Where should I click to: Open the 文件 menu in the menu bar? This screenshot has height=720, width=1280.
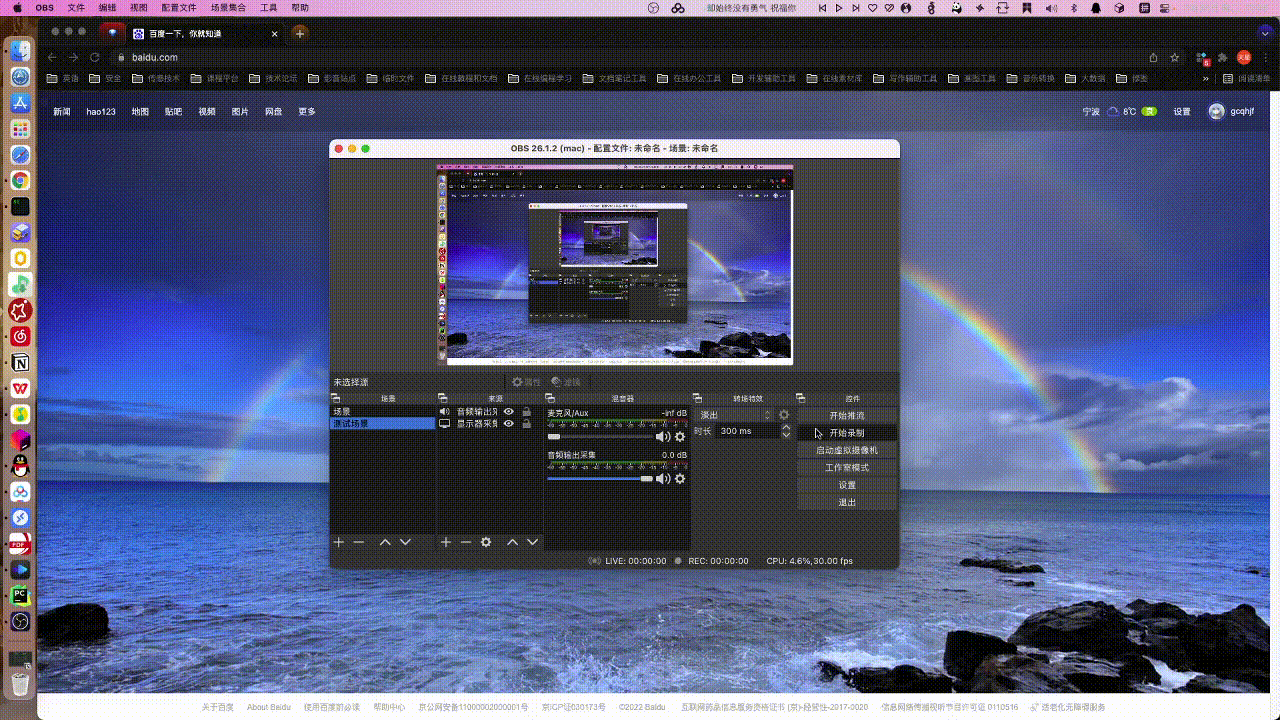(76, 7)
